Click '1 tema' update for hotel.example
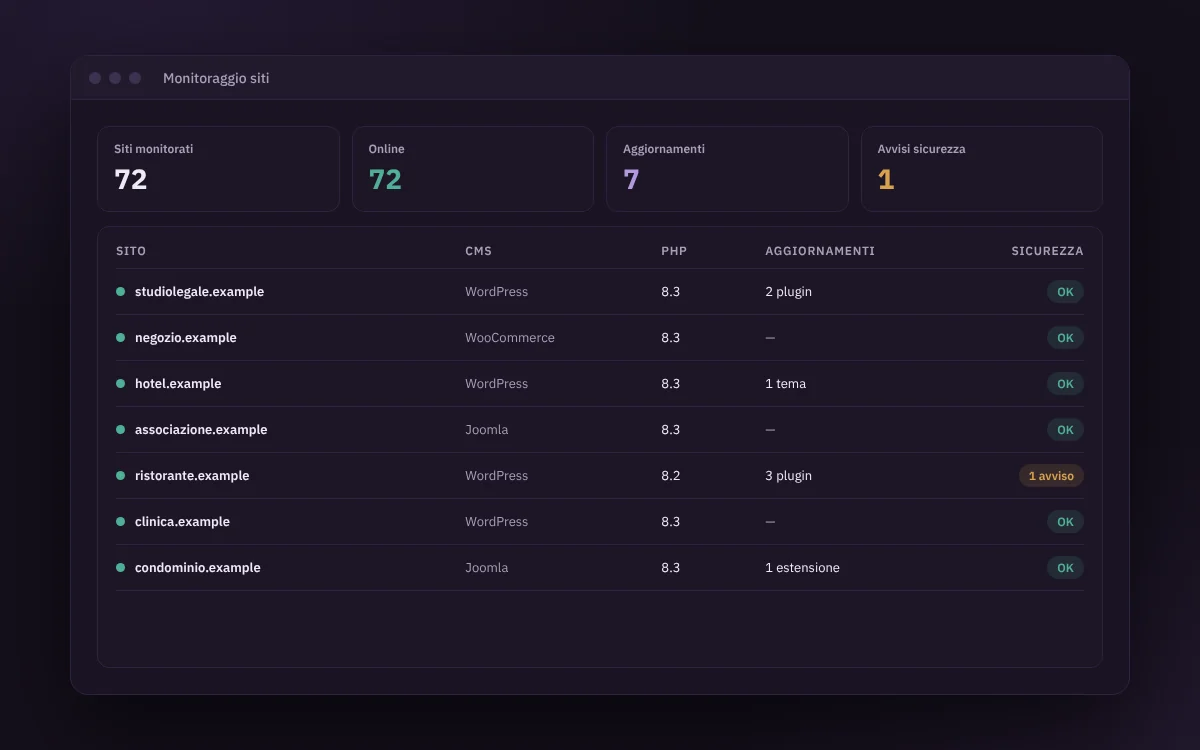The width and height of the screenshot is (1200, 750). (785, 384)
